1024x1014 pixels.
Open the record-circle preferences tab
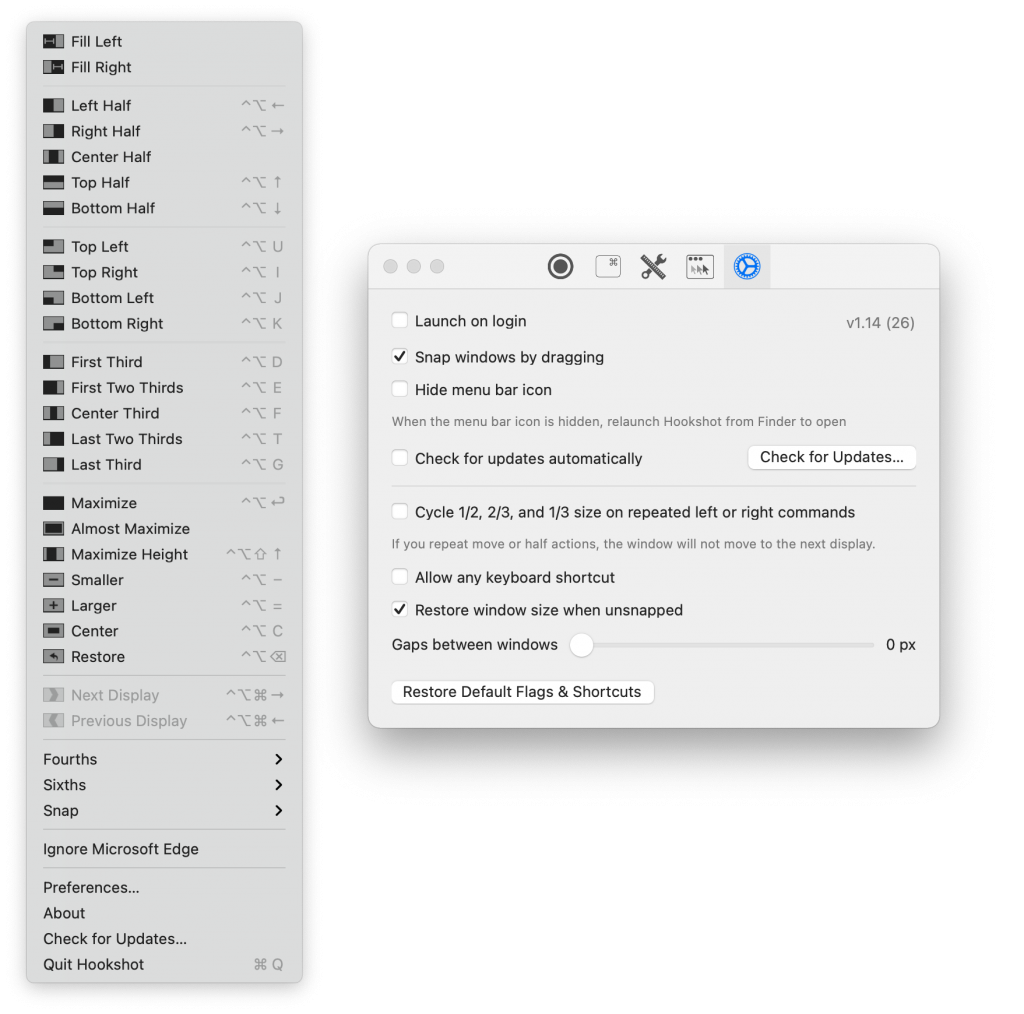coord(560,266)
